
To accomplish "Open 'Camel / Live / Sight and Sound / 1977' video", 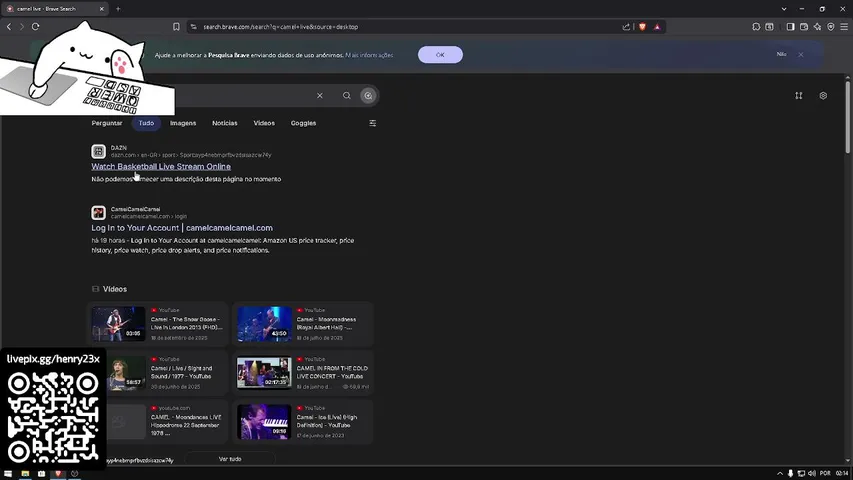I will pos(183,372).
